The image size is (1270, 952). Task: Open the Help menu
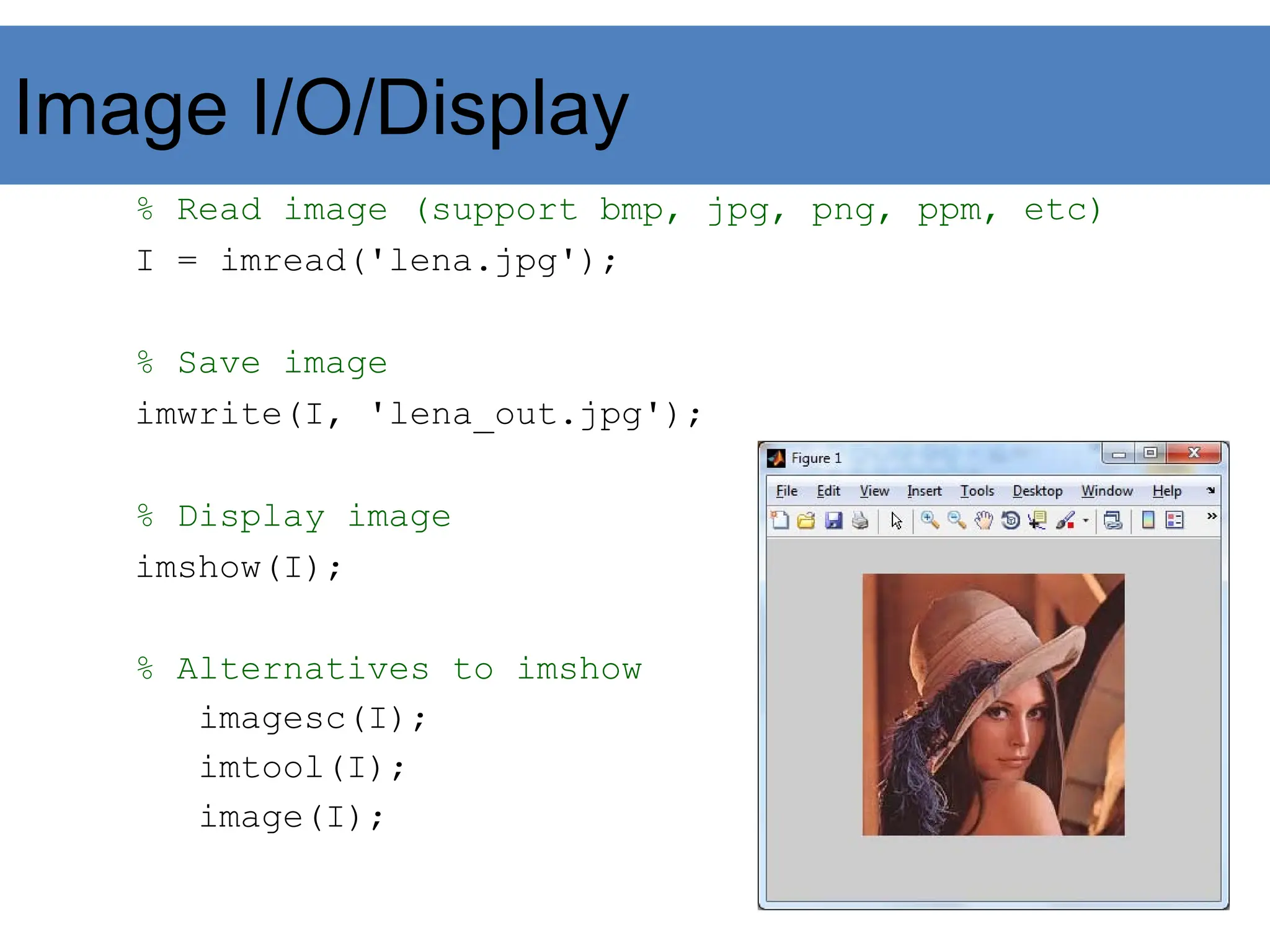tap(1167, 491)
